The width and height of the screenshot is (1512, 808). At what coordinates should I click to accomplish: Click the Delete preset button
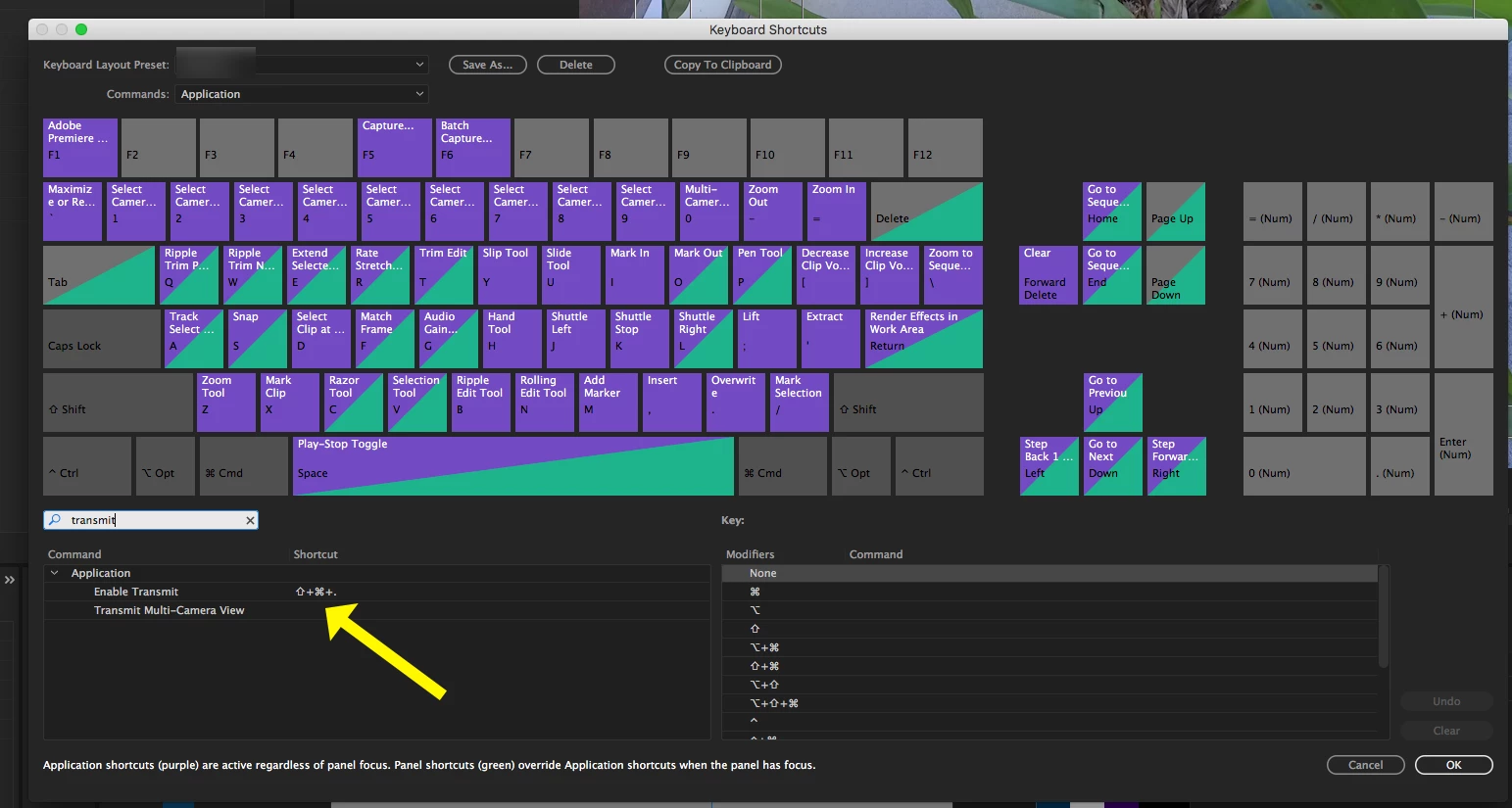(x=576, y=65)
